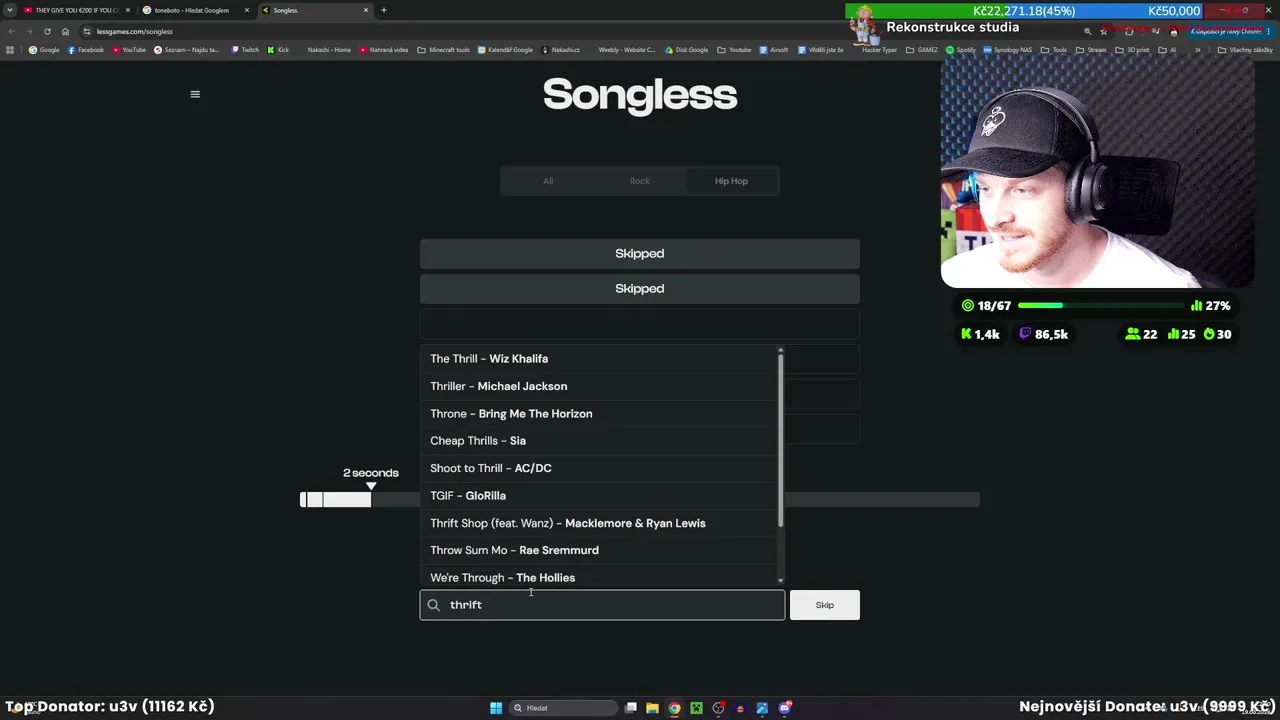Choose We're Through by The Hollies
Screen dimensions: 1280x720
pos(598,577)
